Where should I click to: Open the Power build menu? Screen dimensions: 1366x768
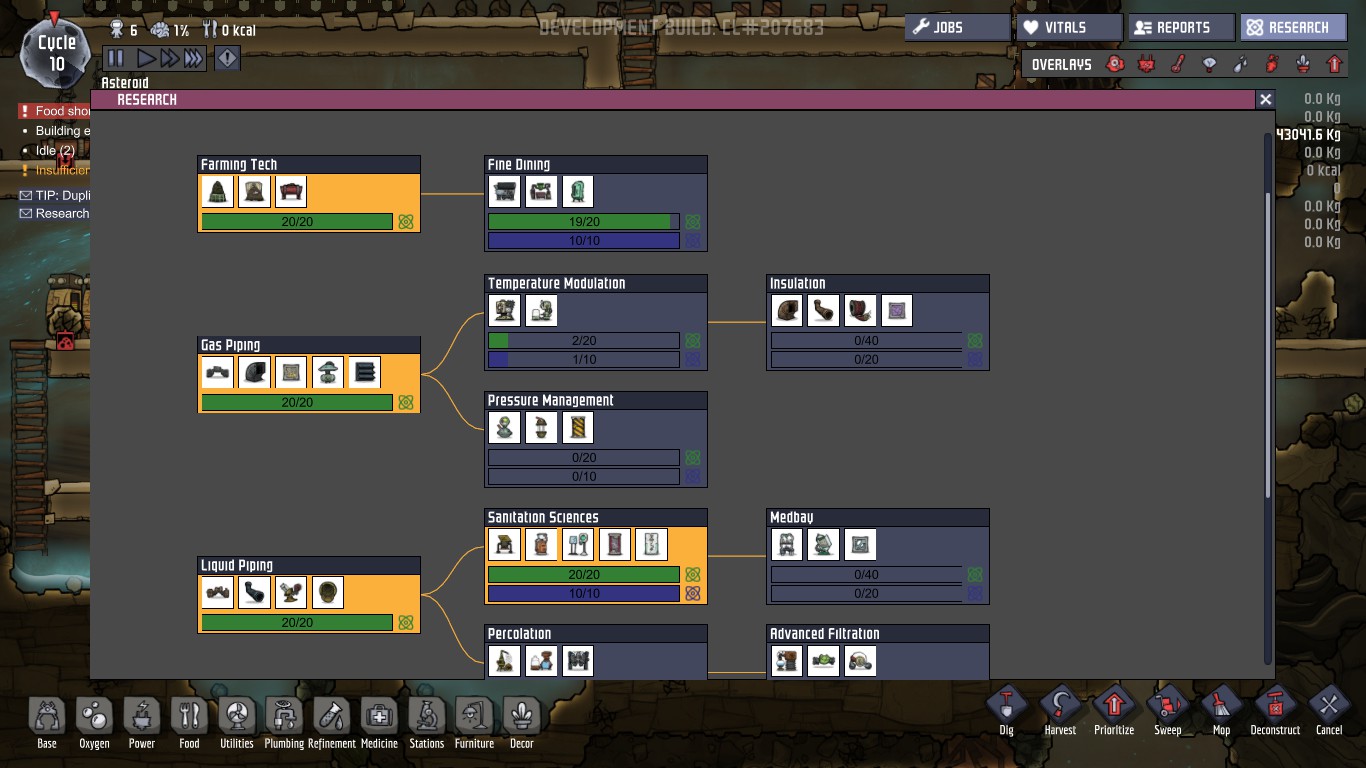[x=142, y=724]
